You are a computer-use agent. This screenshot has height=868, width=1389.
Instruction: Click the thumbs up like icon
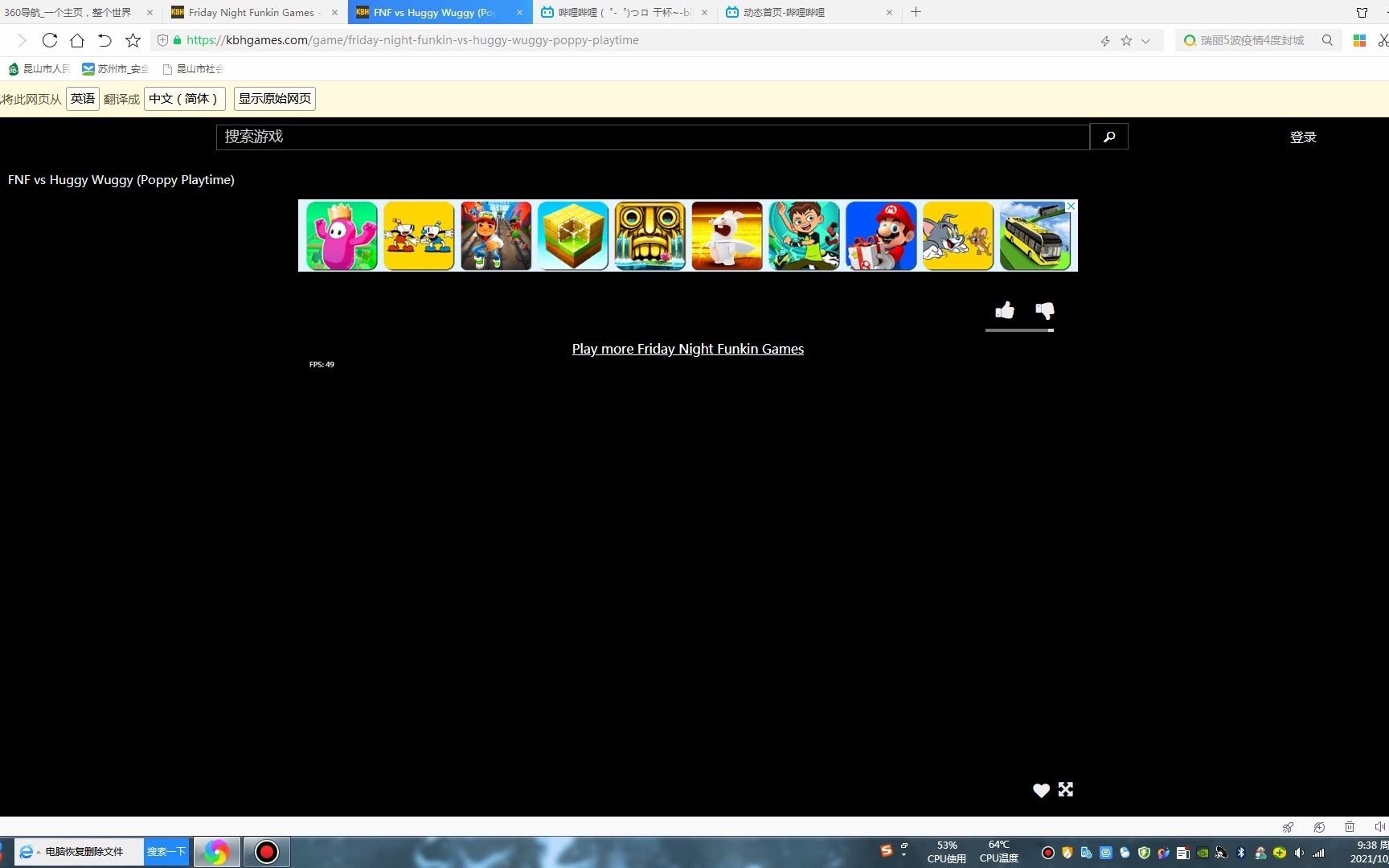pos(1005,310)
